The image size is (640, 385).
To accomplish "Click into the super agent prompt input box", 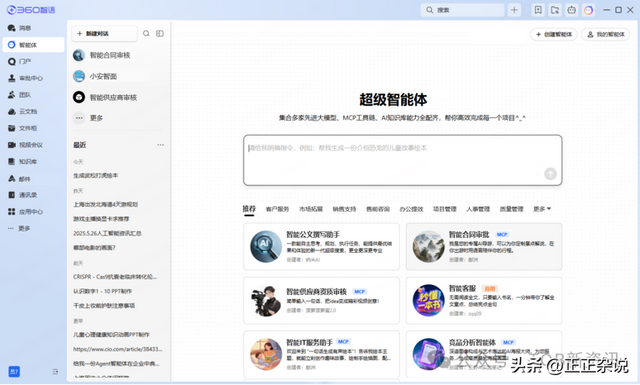I will click(402, 160).
